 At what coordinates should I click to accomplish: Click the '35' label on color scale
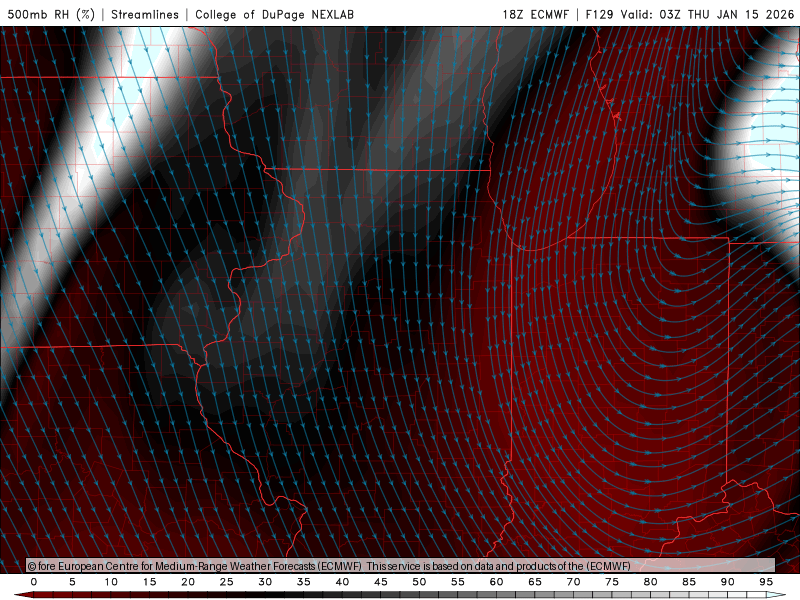[x=304, y=582]
